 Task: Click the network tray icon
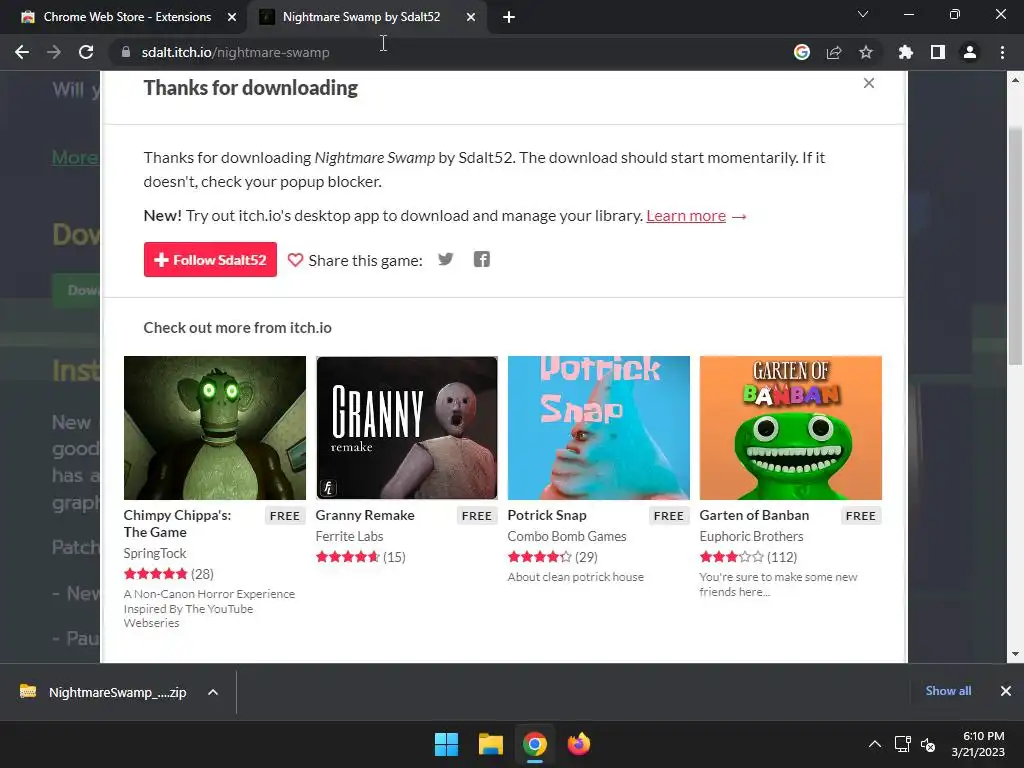point(903,744)
